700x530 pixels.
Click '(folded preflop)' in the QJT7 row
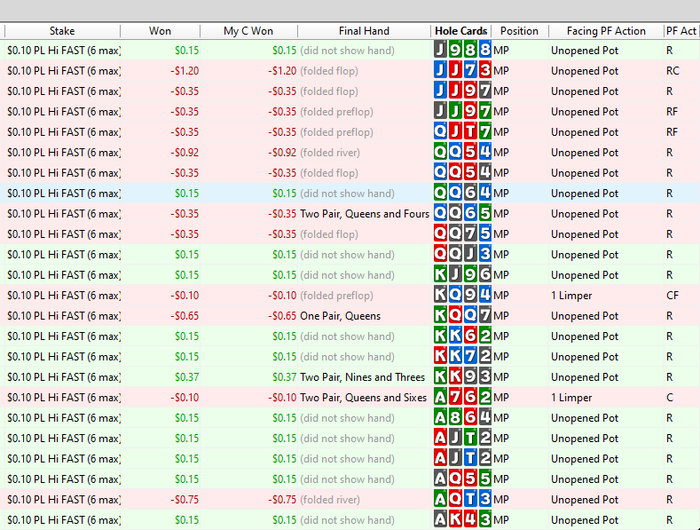337,132
